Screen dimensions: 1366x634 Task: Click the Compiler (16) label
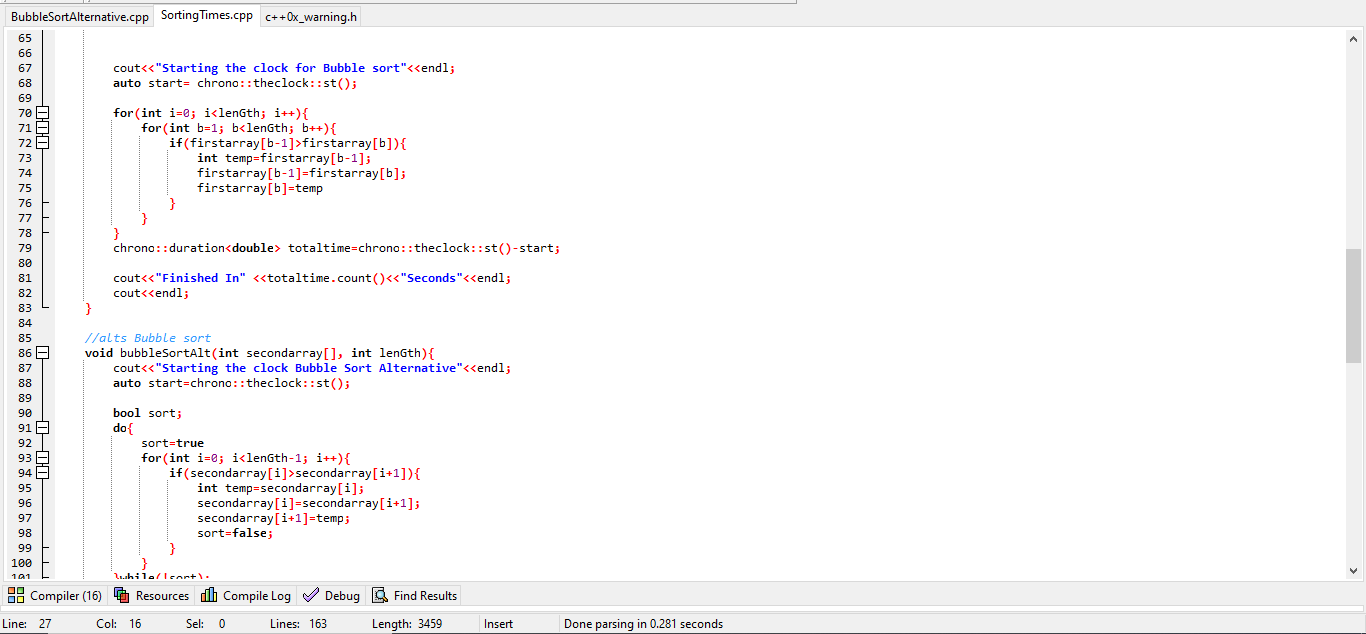coord(65,595)
